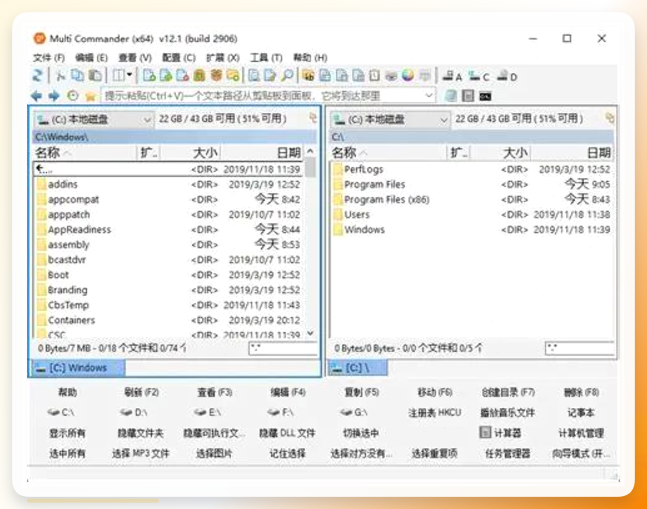Click the 记事本 button

(581, 412)
